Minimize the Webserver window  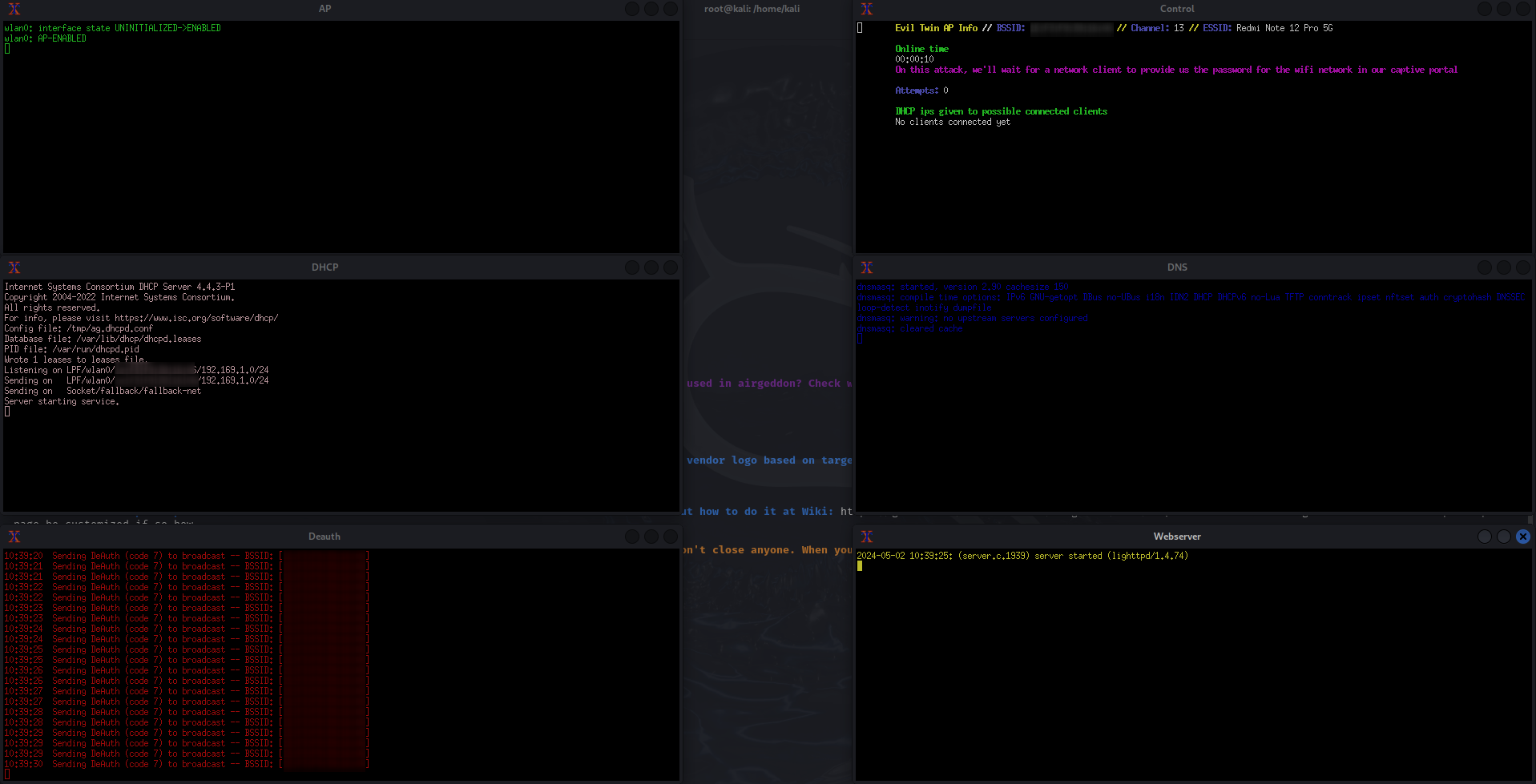click(x=1484, y=537)
